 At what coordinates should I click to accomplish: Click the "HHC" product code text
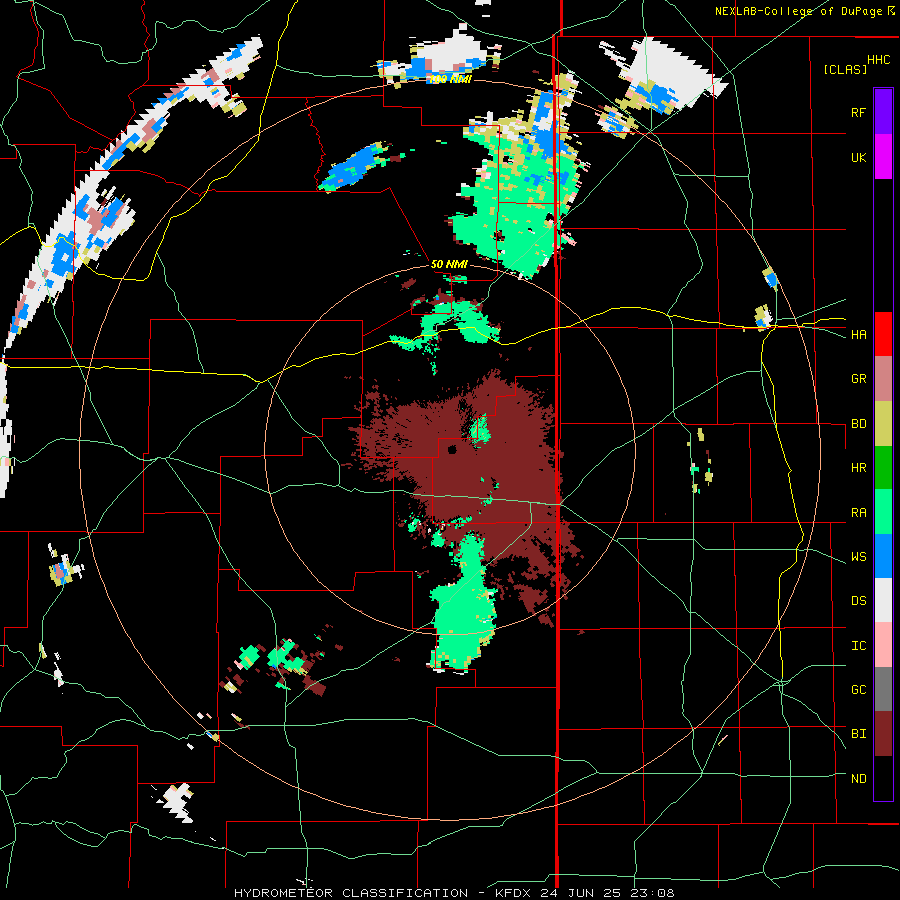[x=878, y=60]
